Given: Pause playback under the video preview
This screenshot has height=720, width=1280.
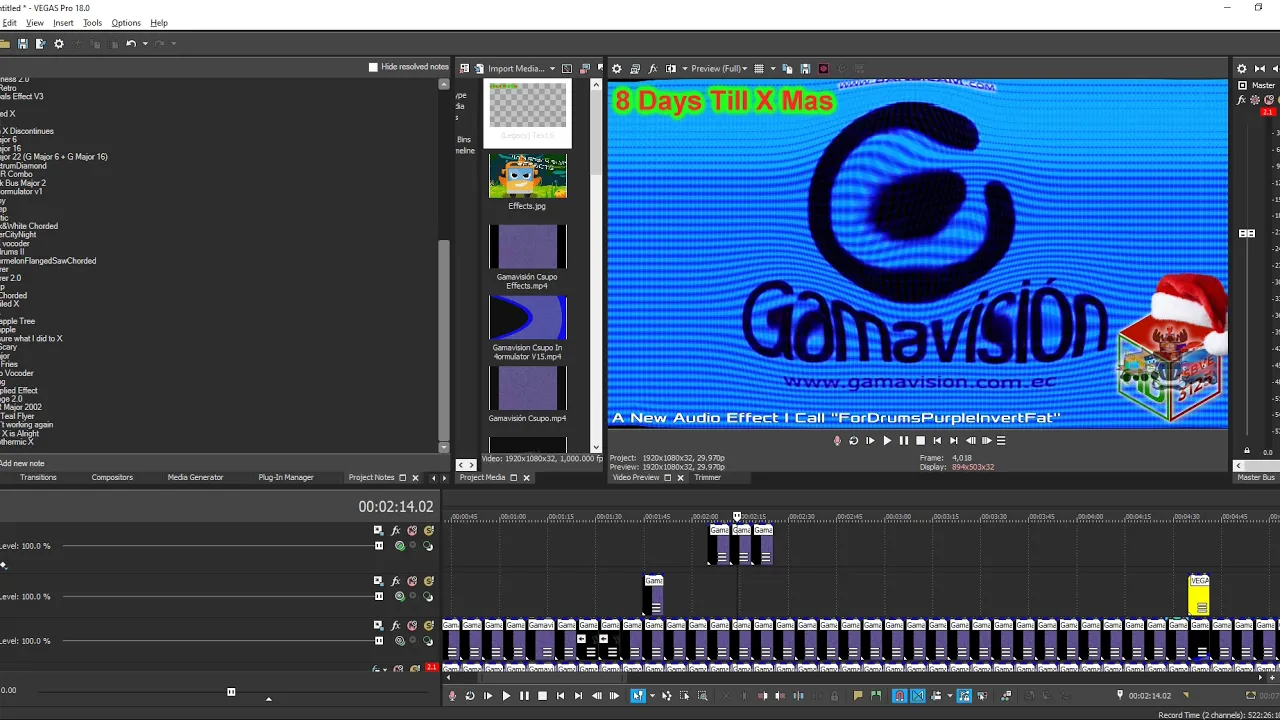Looking at the screenshot, I should click(904, 440).
